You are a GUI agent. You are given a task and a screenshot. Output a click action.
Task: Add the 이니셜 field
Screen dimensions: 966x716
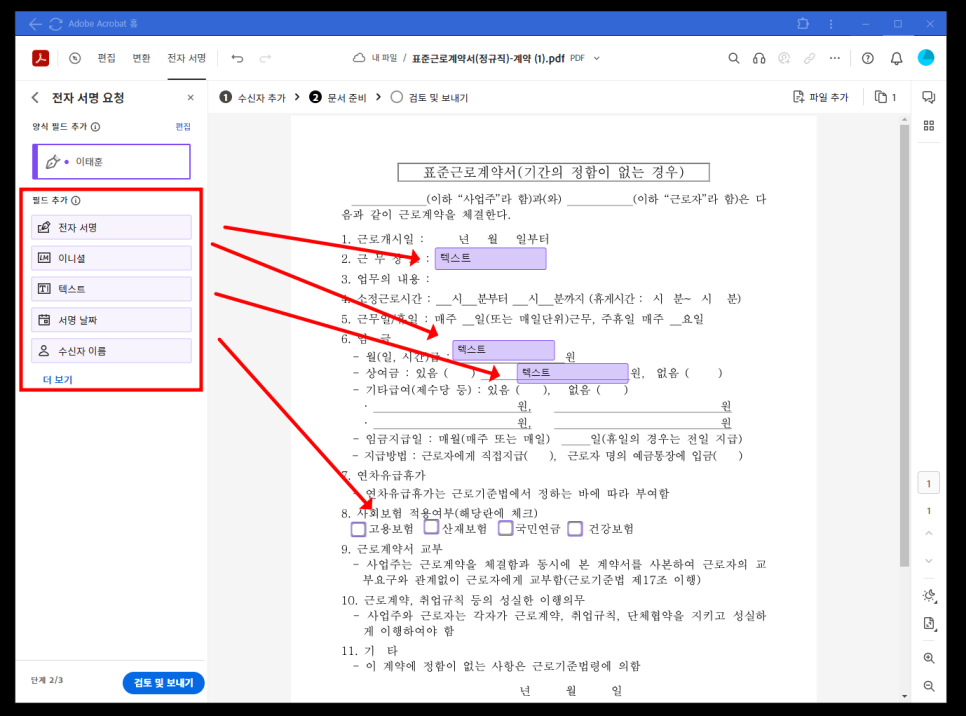pyautogui.click(x=112, y=258)
